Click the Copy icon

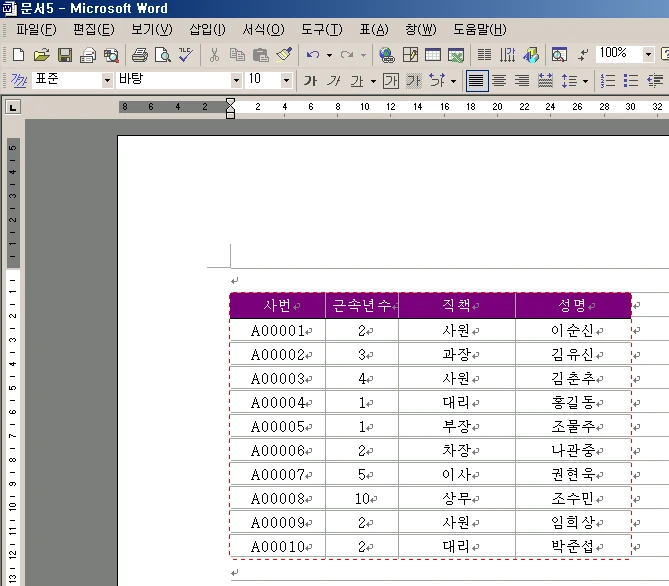click(x=237, y=55)
